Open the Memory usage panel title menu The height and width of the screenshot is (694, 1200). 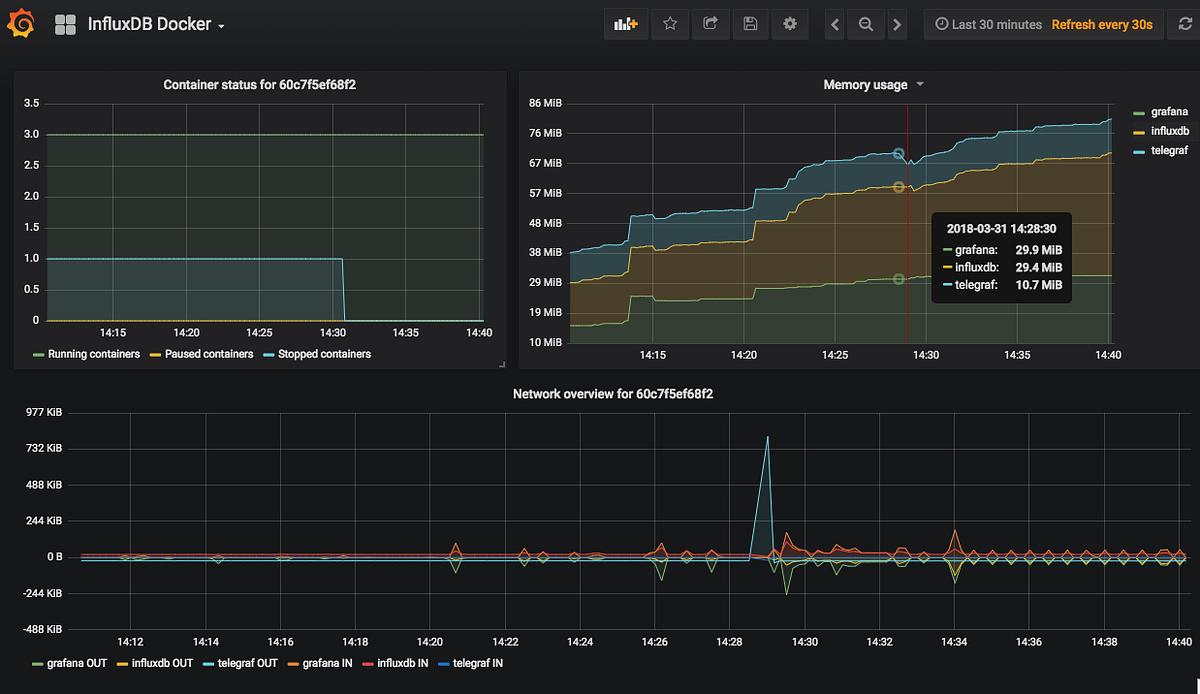[x=865, y=85]
